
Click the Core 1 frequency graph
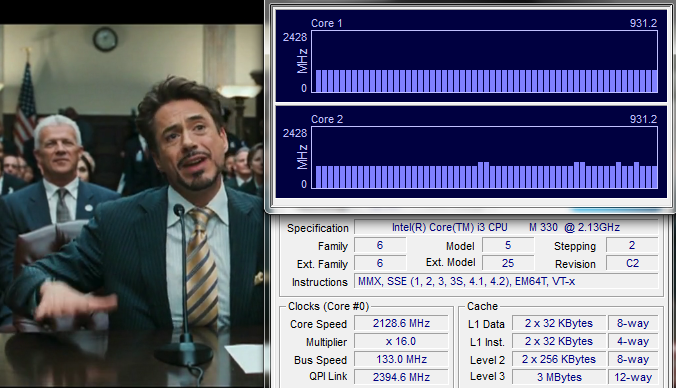point(484,62)
